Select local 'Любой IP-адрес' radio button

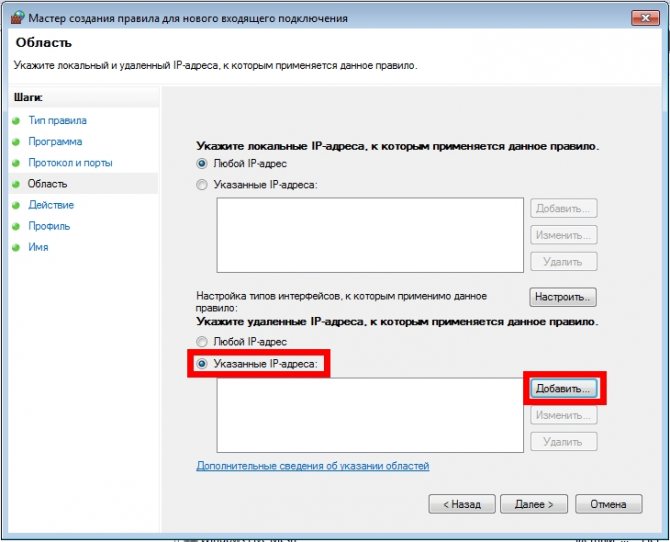[202, 164]
